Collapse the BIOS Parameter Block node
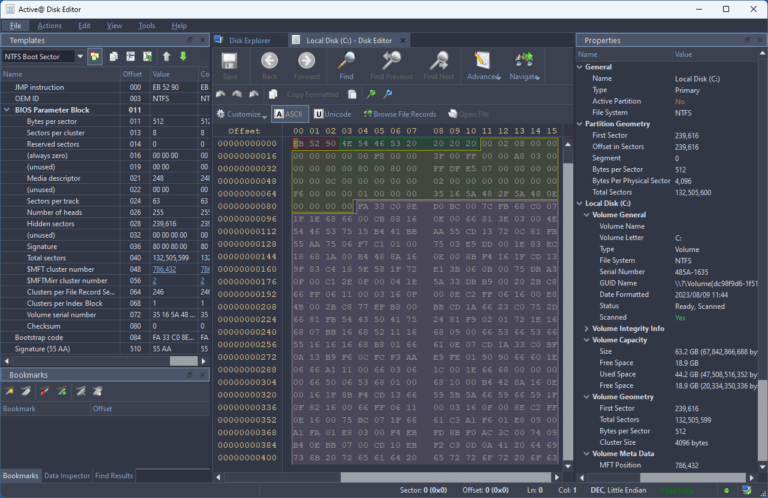The width and height of the screenshot is (768, 498). click(7, 110)
